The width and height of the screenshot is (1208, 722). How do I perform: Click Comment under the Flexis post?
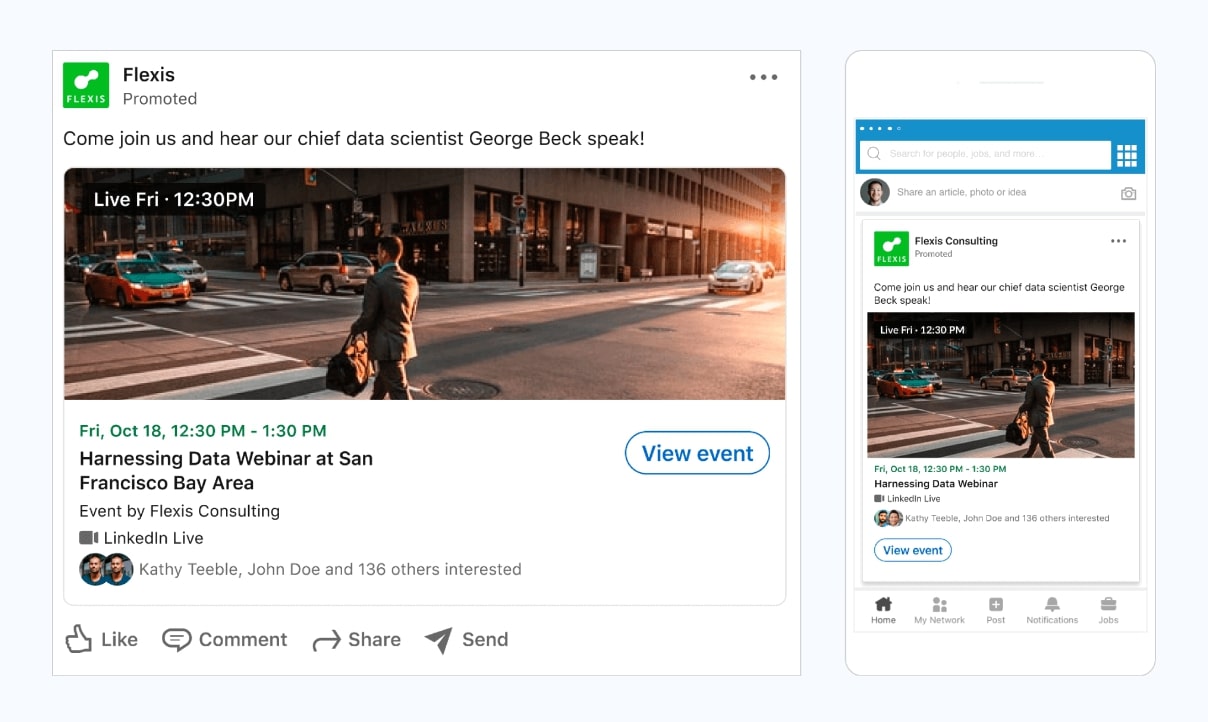coord(224,639)
